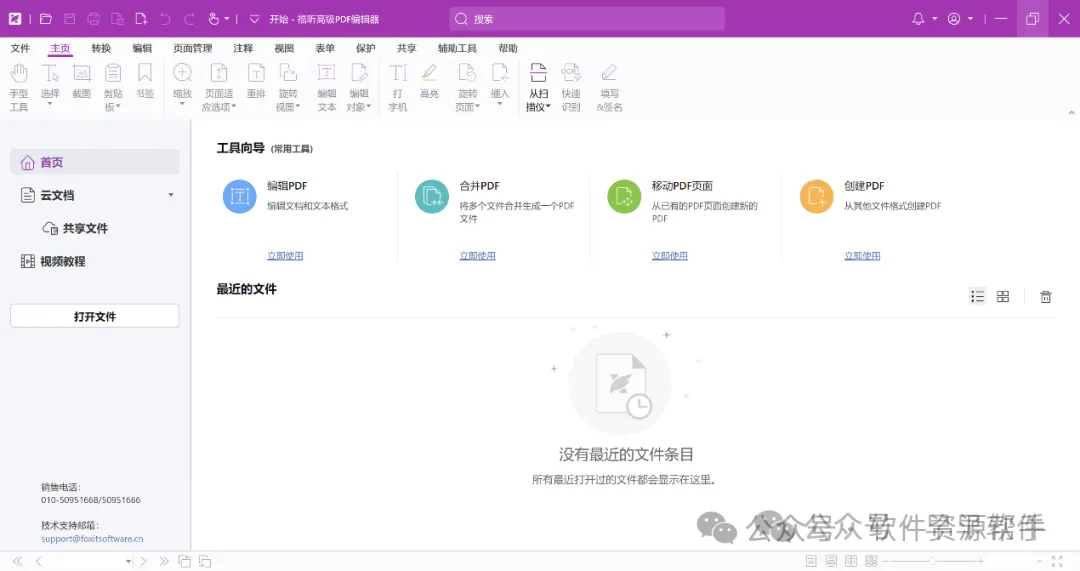Select the Edit Text (编辑文本) tool
Image resolution: width=1080 pixels, height=571 pixels.
(326, 87)
